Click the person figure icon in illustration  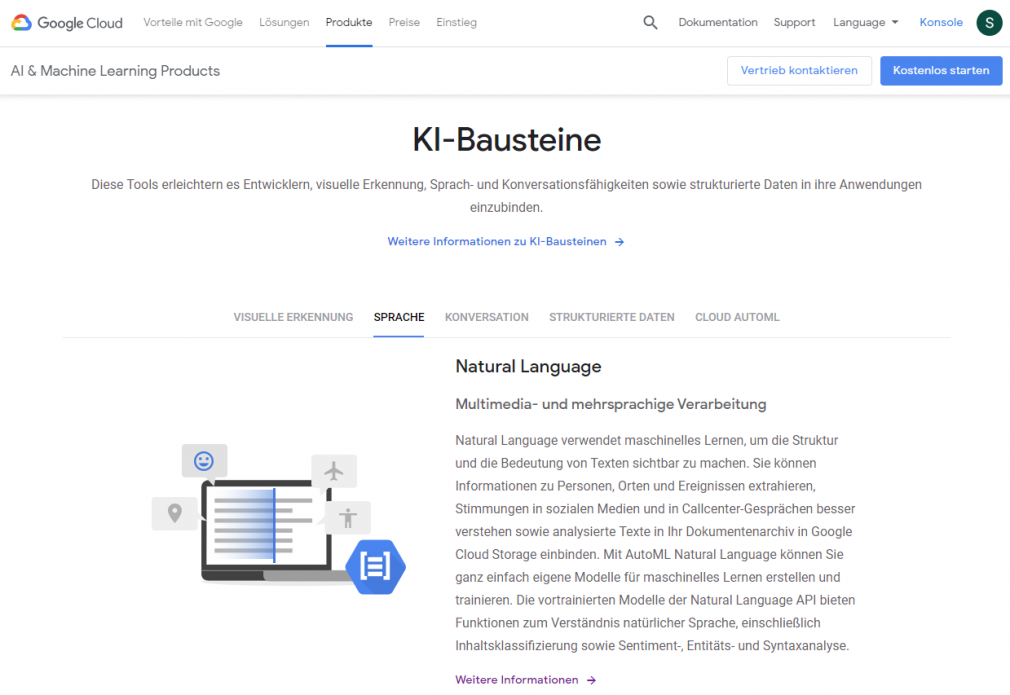point(348,517)
